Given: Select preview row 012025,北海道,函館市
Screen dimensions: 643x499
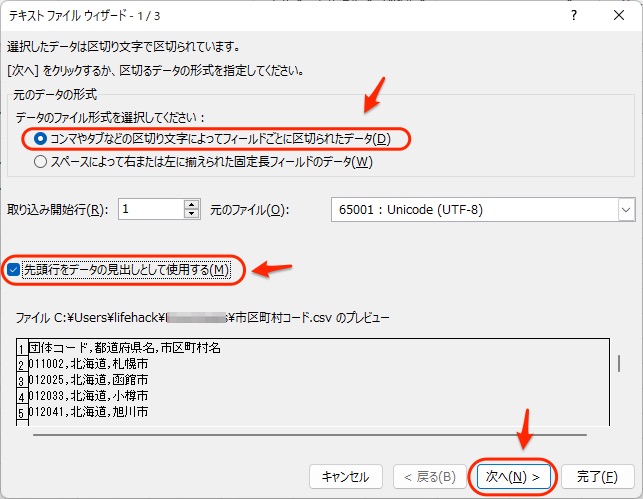Looking at the screenshot, I should click(88, 380).
